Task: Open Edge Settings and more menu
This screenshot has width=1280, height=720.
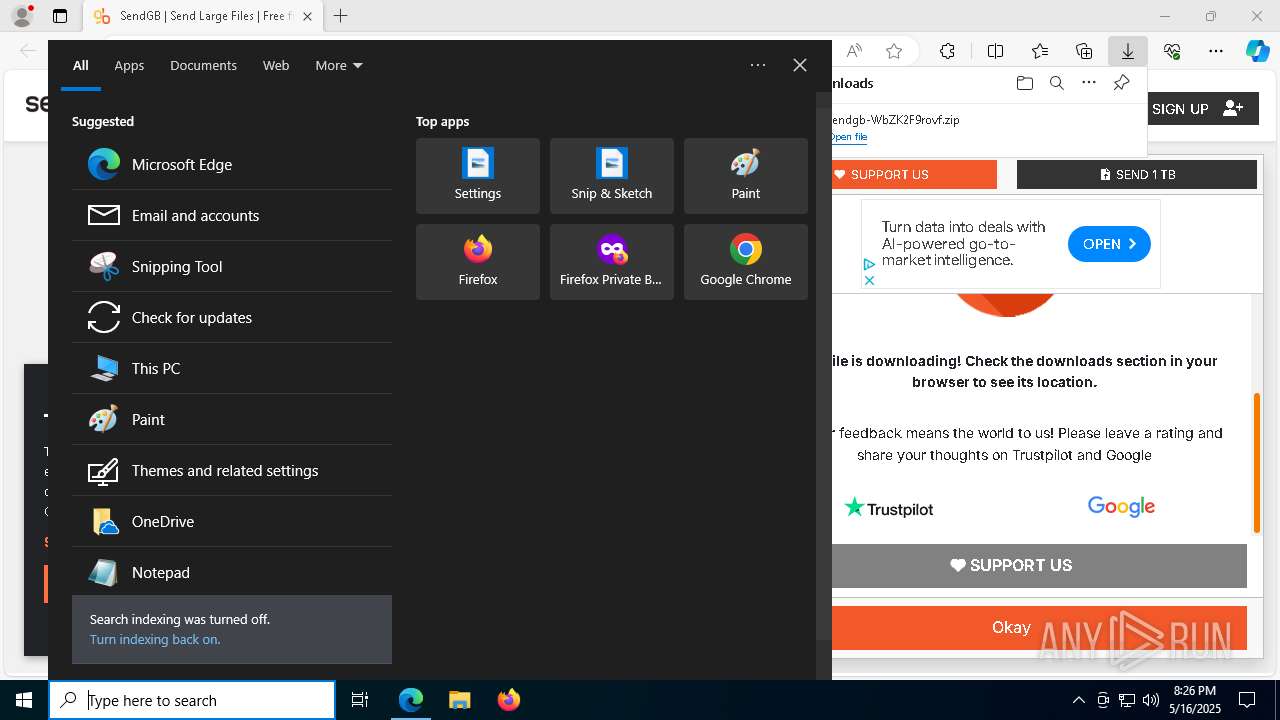Action: 1216,50
